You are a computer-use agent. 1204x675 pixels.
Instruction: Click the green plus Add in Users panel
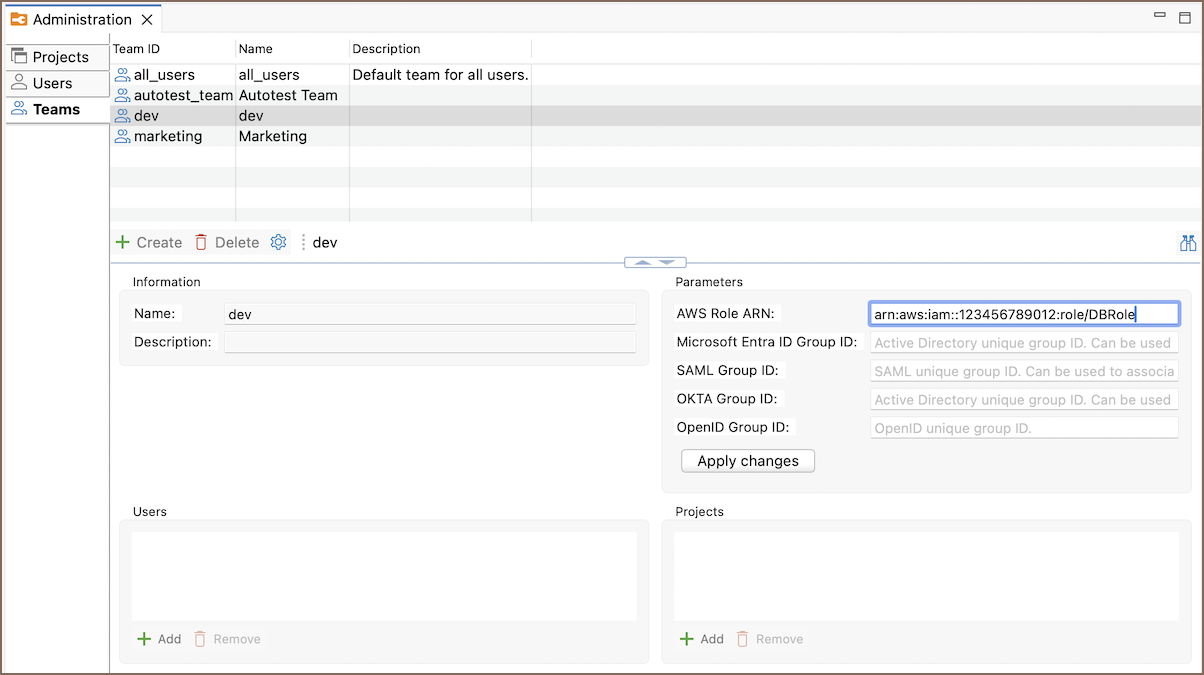coord(159,639)
